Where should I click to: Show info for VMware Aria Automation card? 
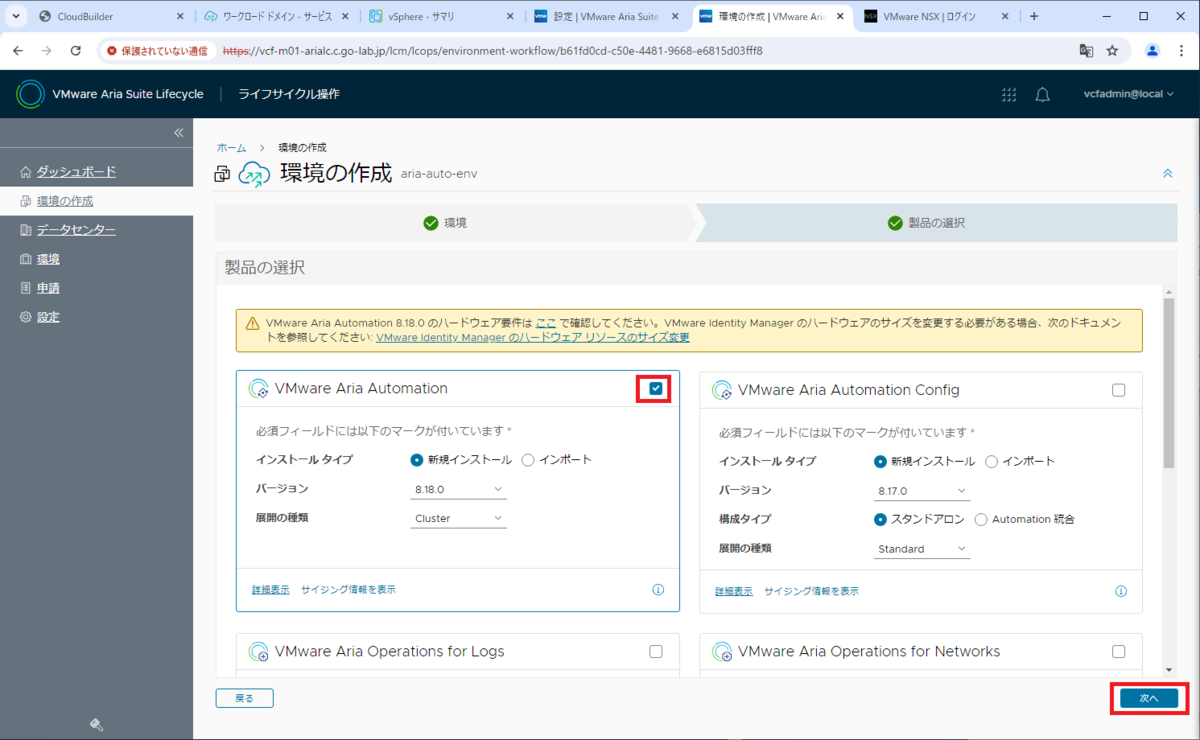click(658, 590)
